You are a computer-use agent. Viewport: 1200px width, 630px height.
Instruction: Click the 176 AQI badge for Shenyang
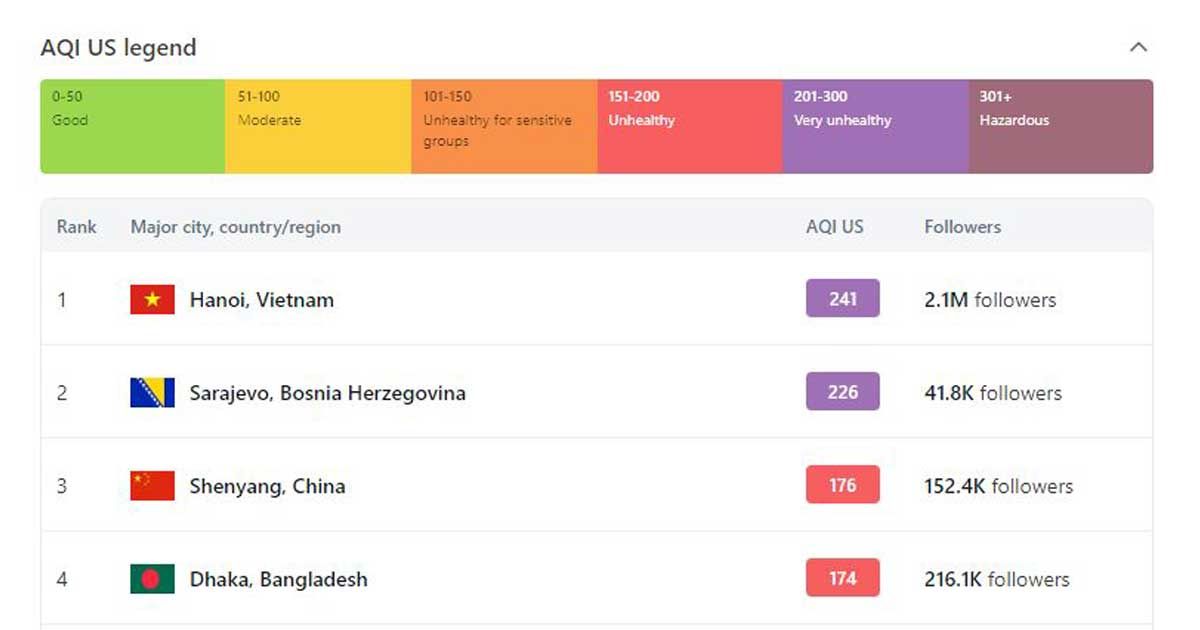pyautogui.click(x=843, y=485)
